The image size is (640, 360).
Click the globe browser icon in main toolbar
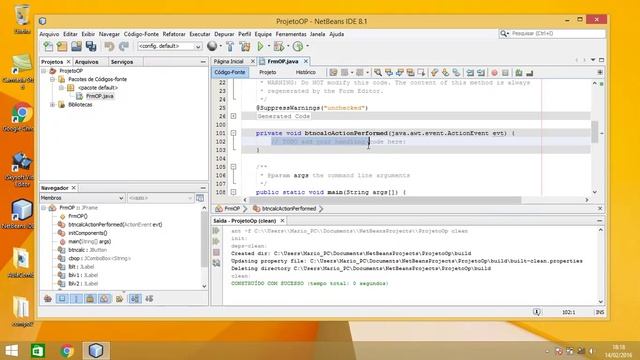[x=212, y=46]
